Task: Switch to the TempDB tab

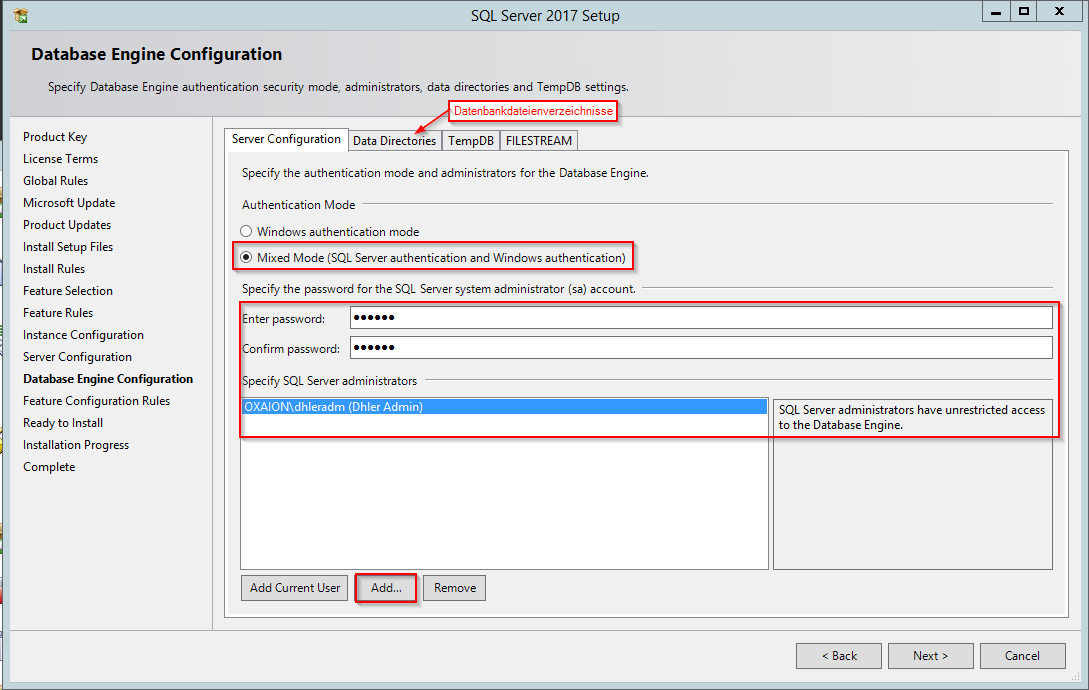Action: 471,140
